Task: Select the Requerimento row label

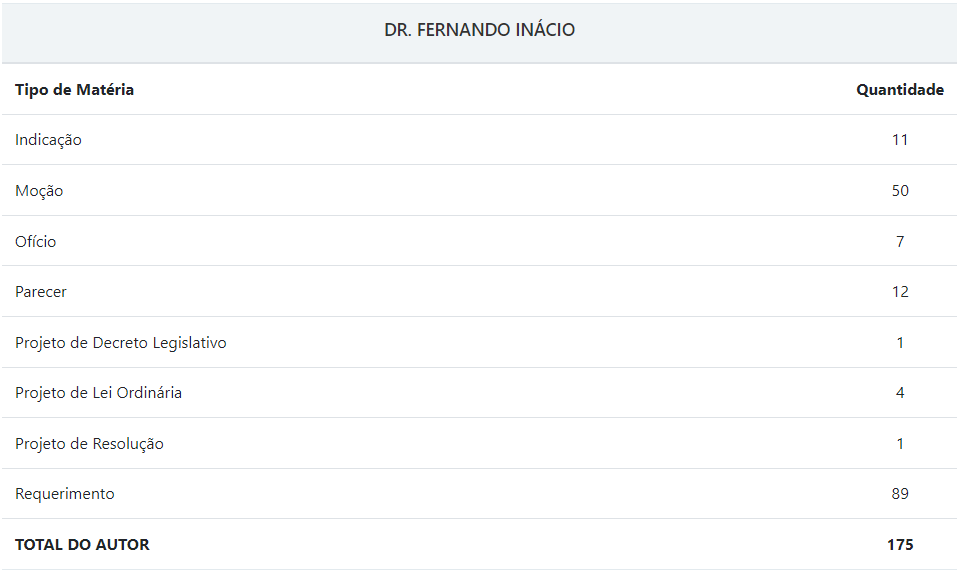Action: [65, 494]
